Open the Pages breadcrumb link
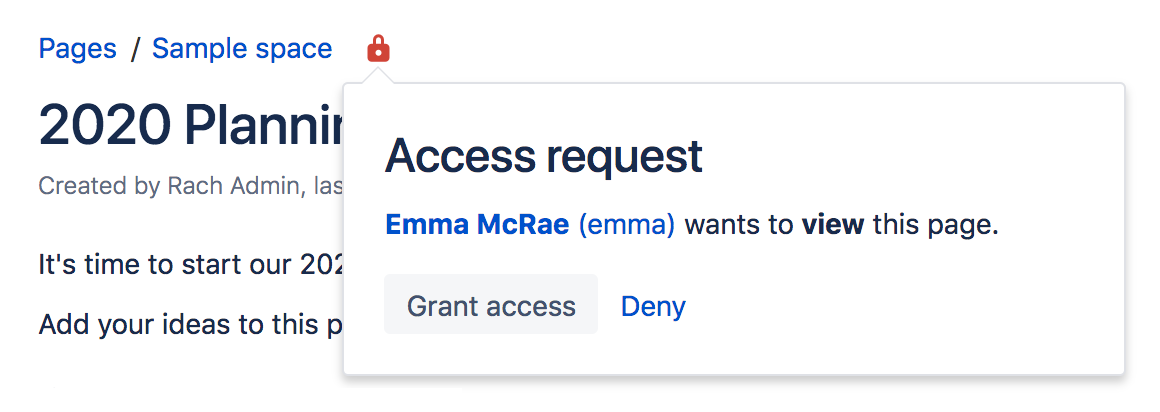This screenshot has height=412, width=1160. [x=78, y=48]
